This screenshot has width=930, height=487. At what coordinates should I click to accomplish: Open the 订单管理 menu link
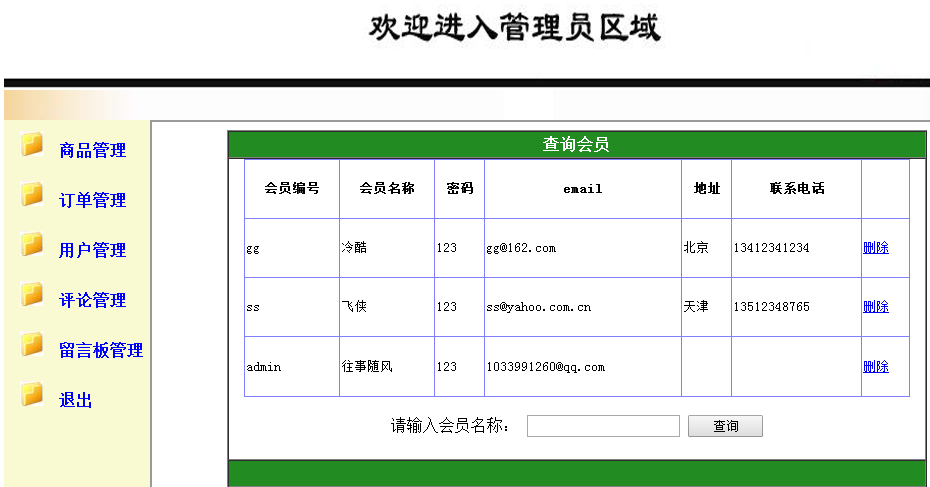click(93, 200)
